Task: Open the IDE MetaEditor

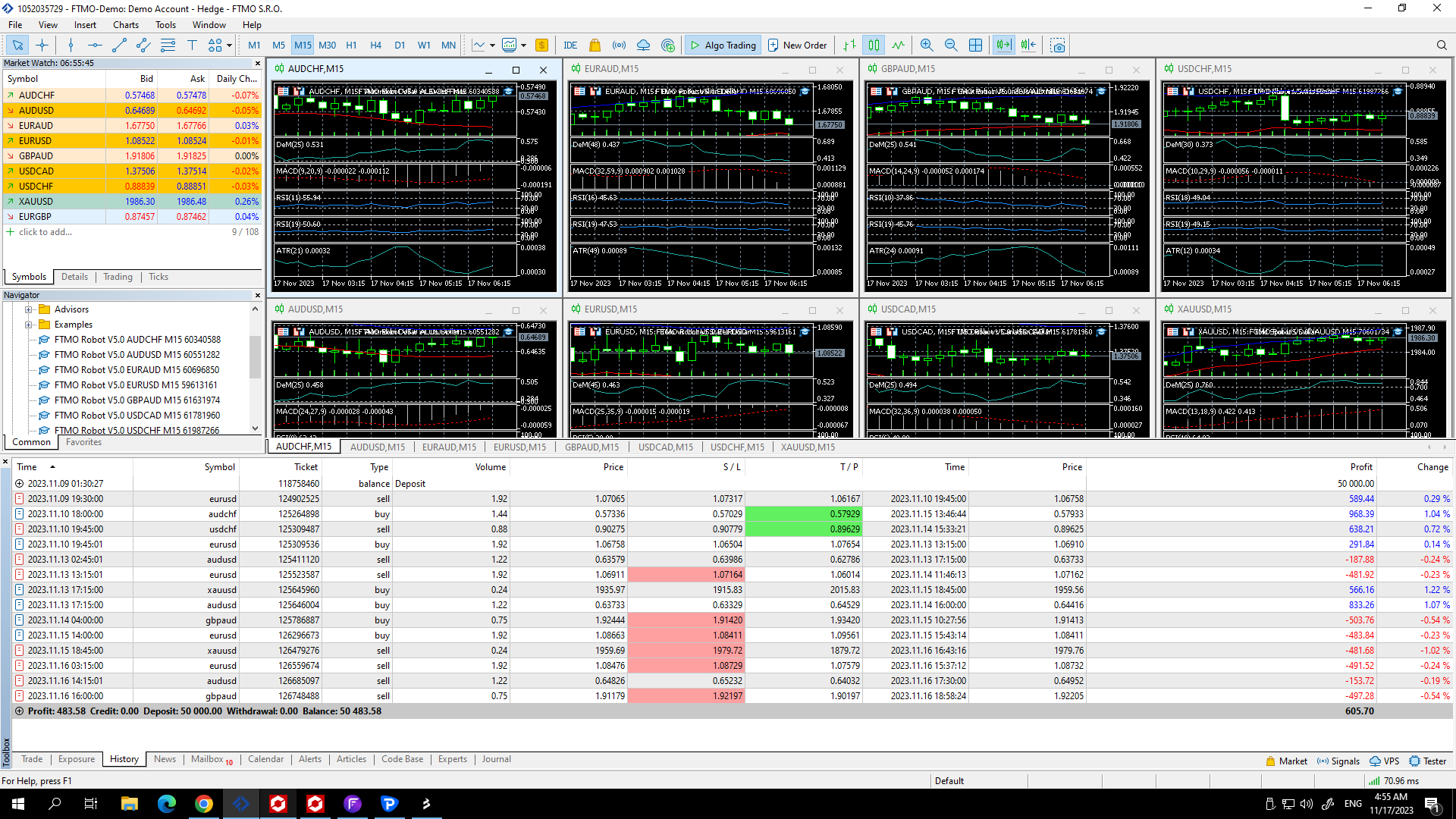Action: (x=570, y=45)
